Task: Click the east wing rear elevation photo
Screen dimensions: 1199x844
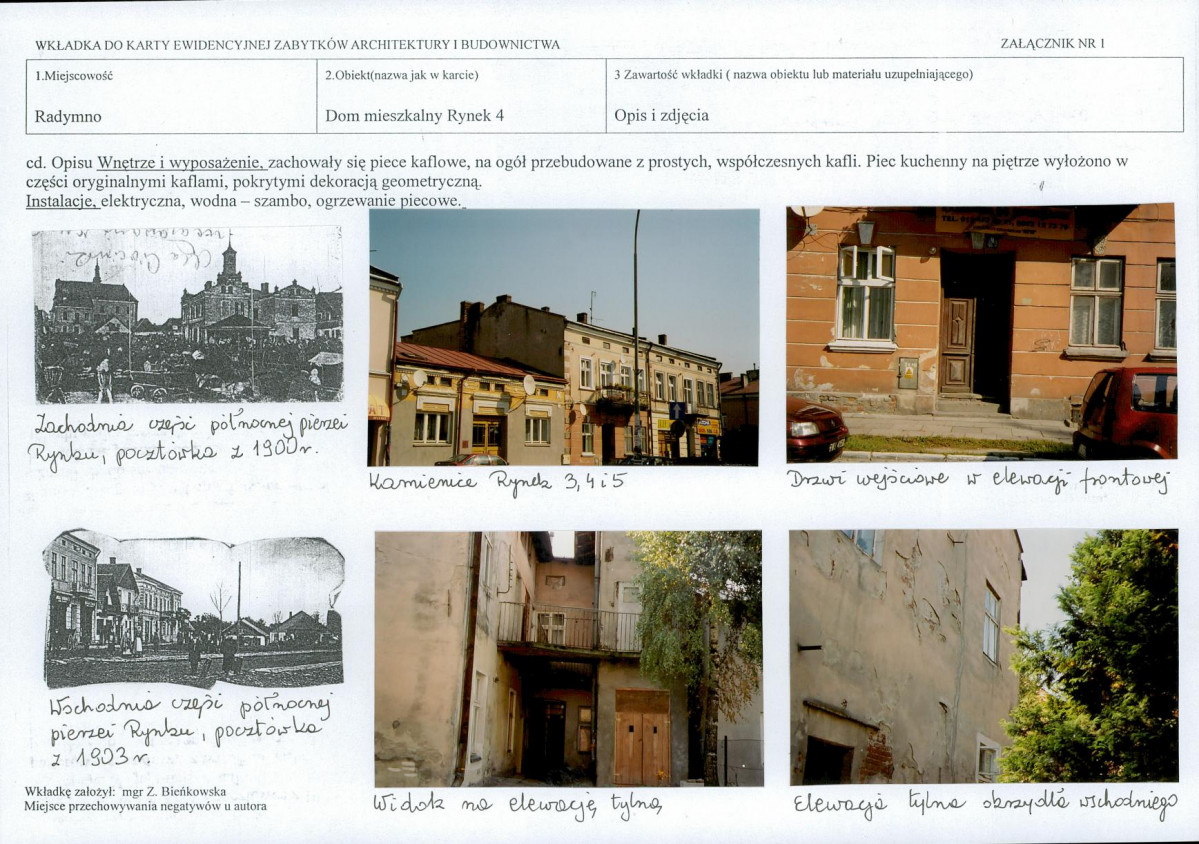Action: pyautogui.click(x=983, y=657)
